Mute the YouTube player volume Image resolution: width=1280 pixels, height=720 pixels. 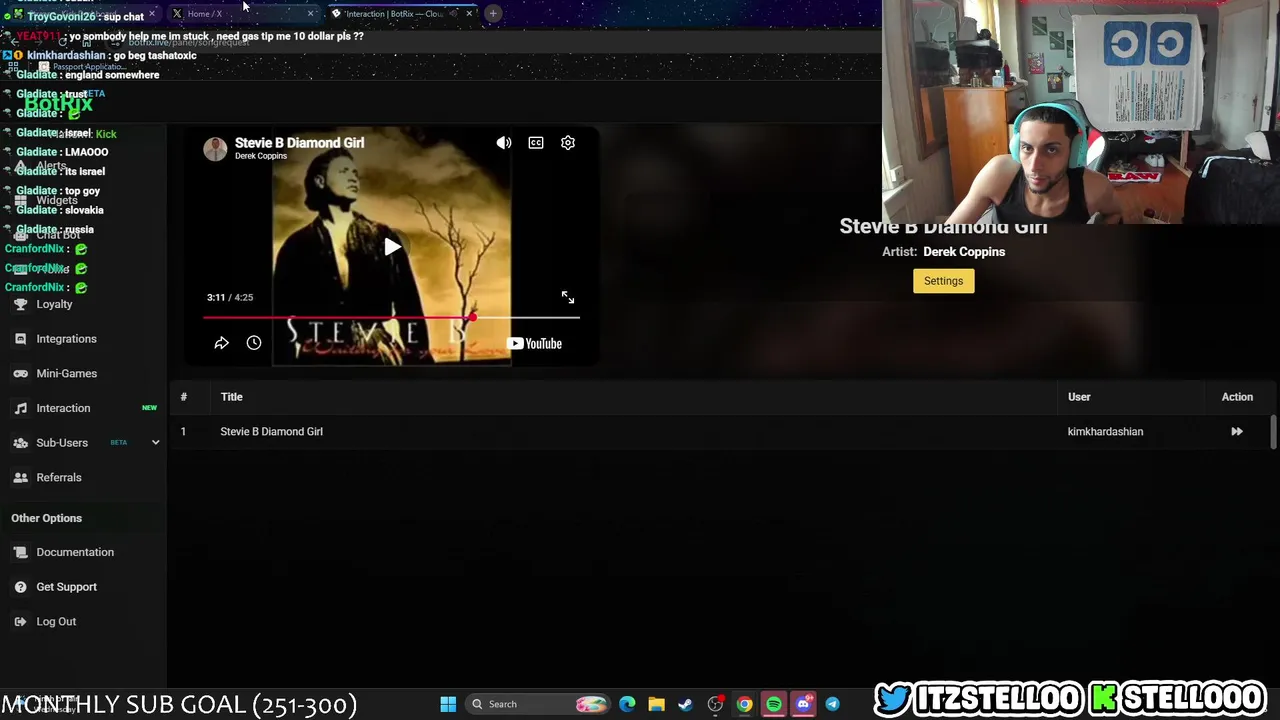pos(504,143)
